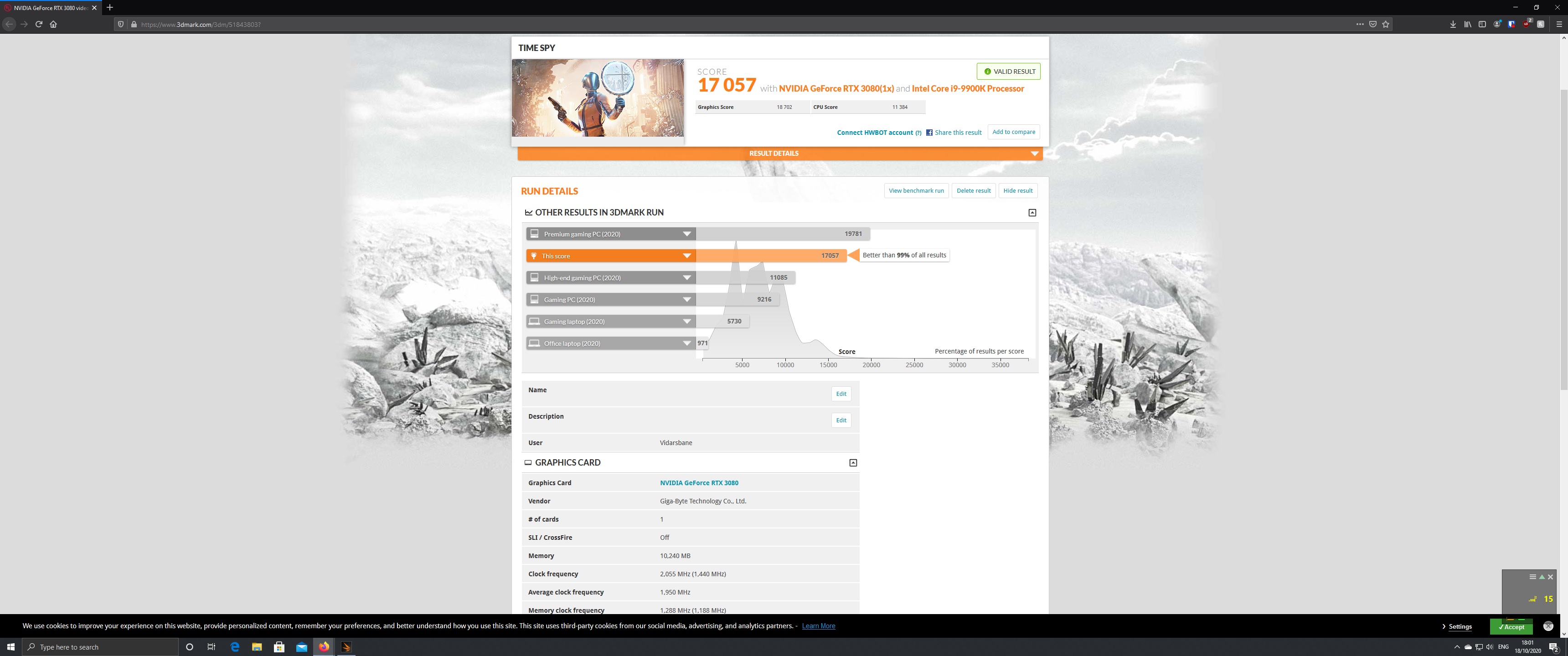Click the Windows taskbar search box
Screen dimensions: 1568x656
(100, 647)
